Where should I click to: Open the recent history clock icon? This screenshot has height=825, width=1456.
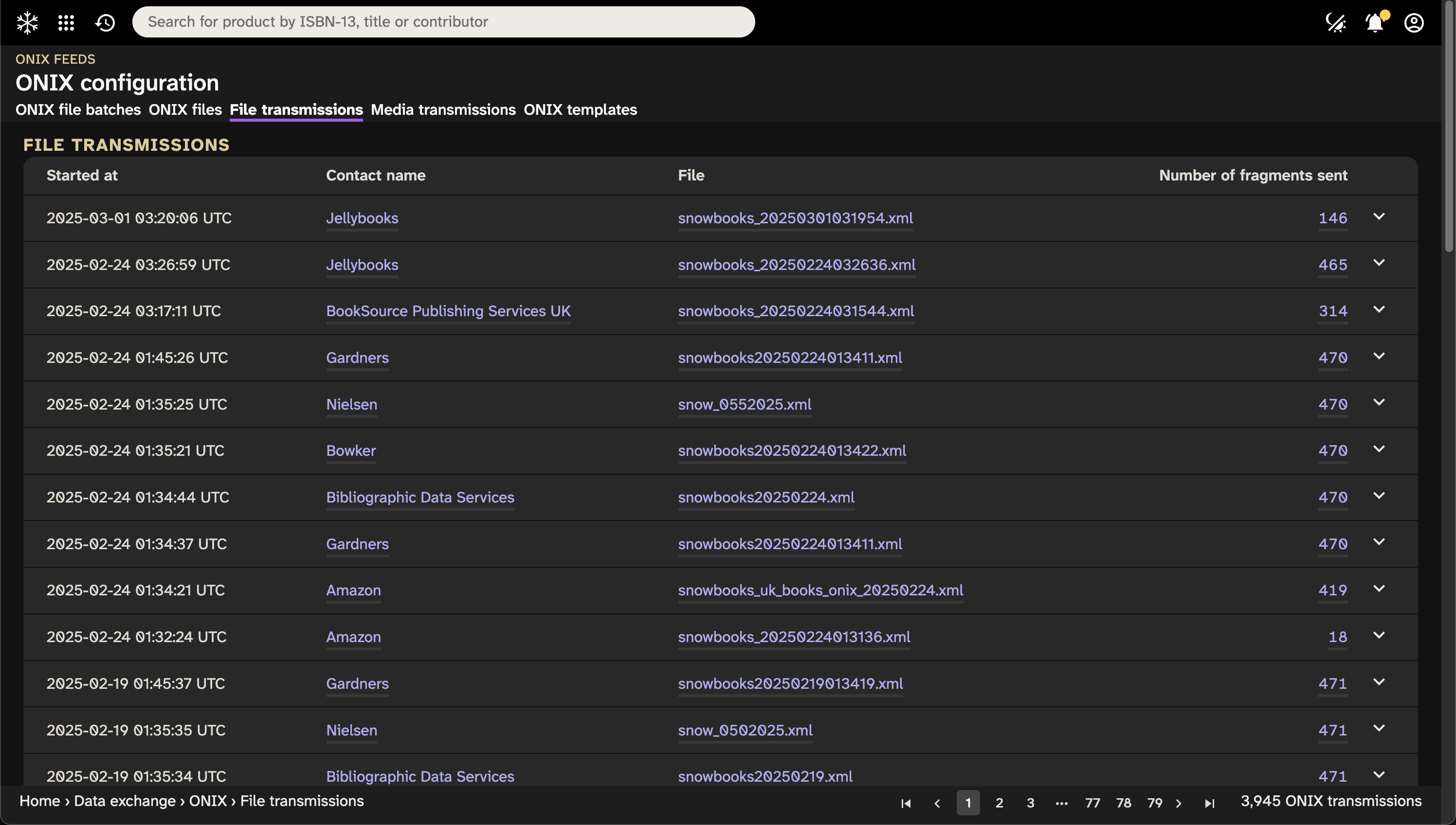click(x=106, y=23)
